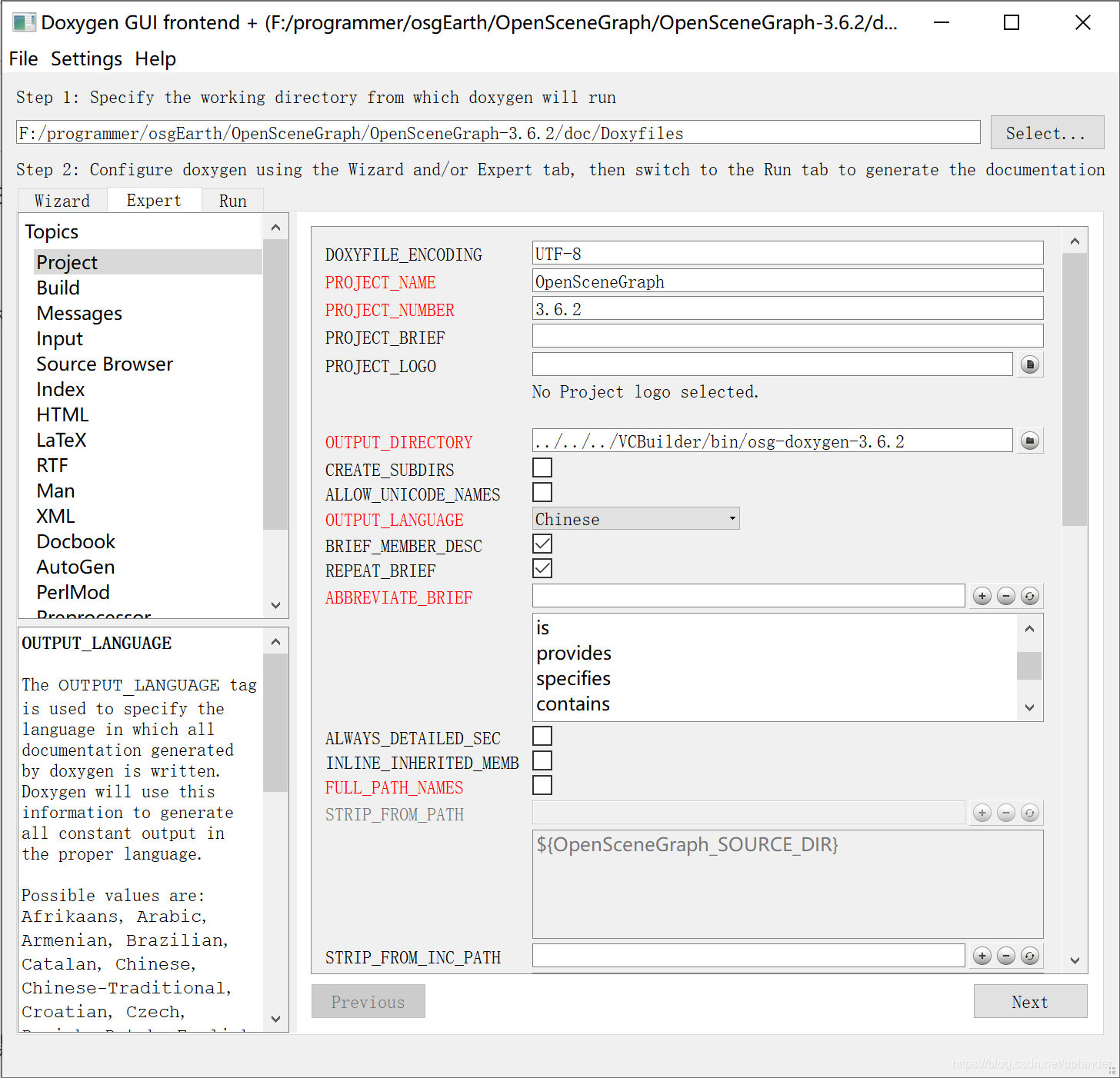Add a new ABBREVIATE_BRIEF entry
The width and height of the screenshot is (1120, 1078).
tap(982, 595)
